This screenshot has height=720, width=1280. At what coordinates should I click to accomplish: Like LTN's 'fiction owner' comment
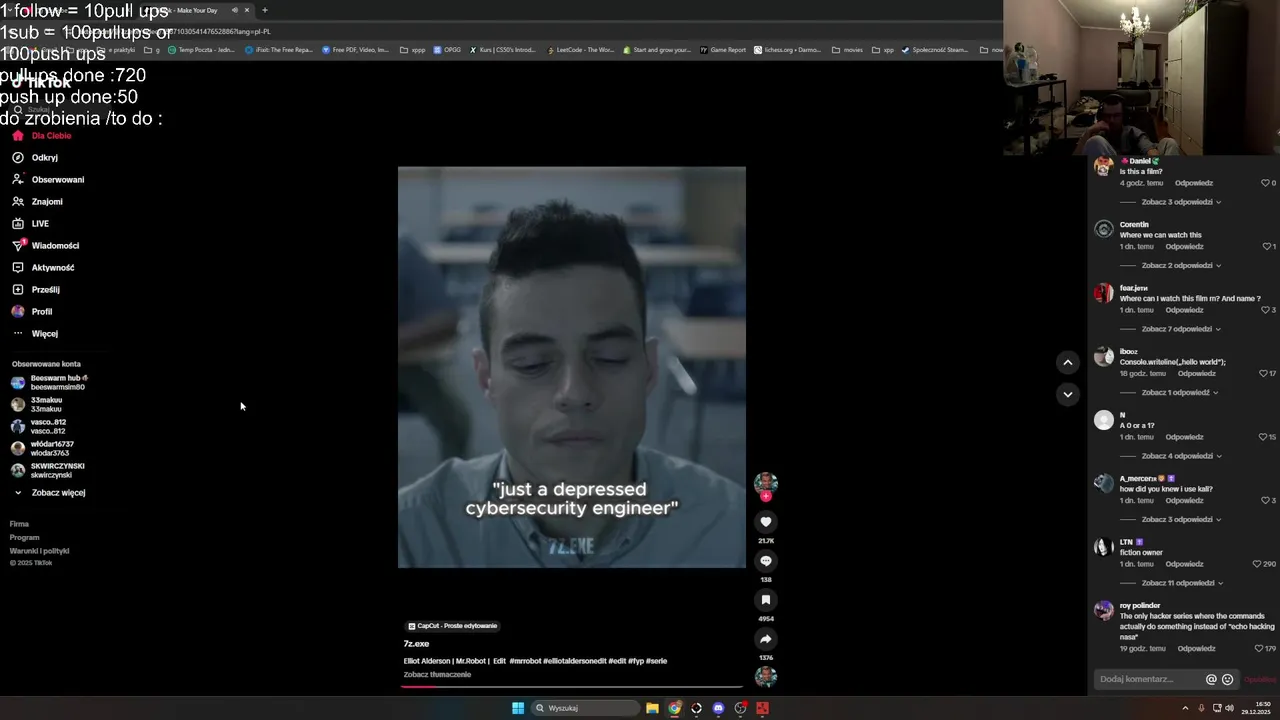click(x=1259, y=564)
